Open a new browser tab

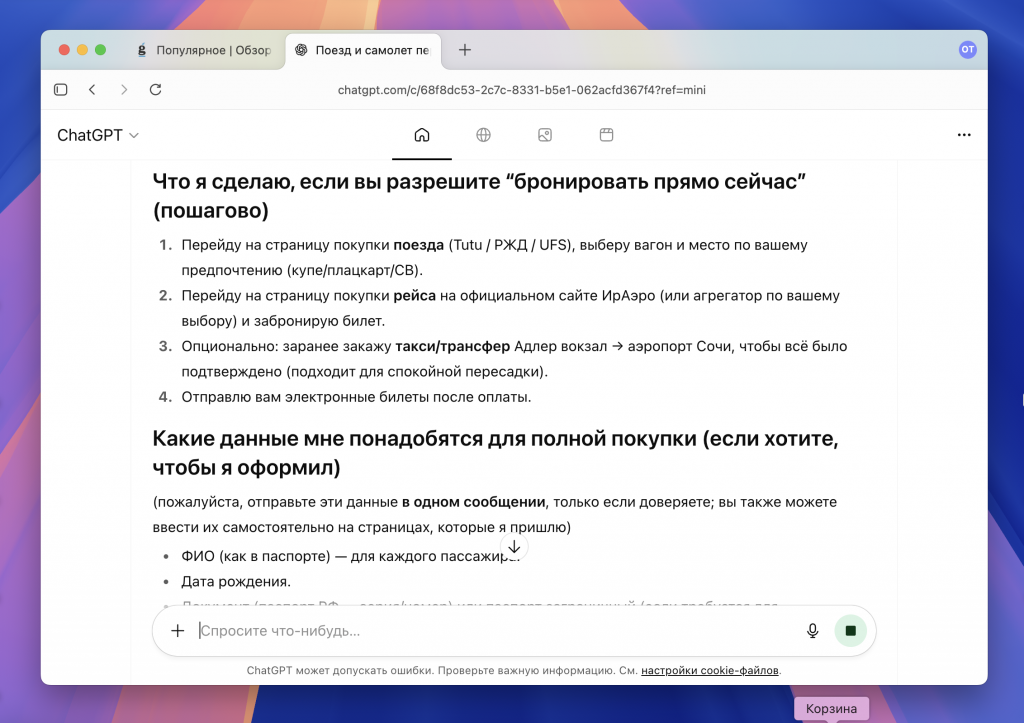465,50
